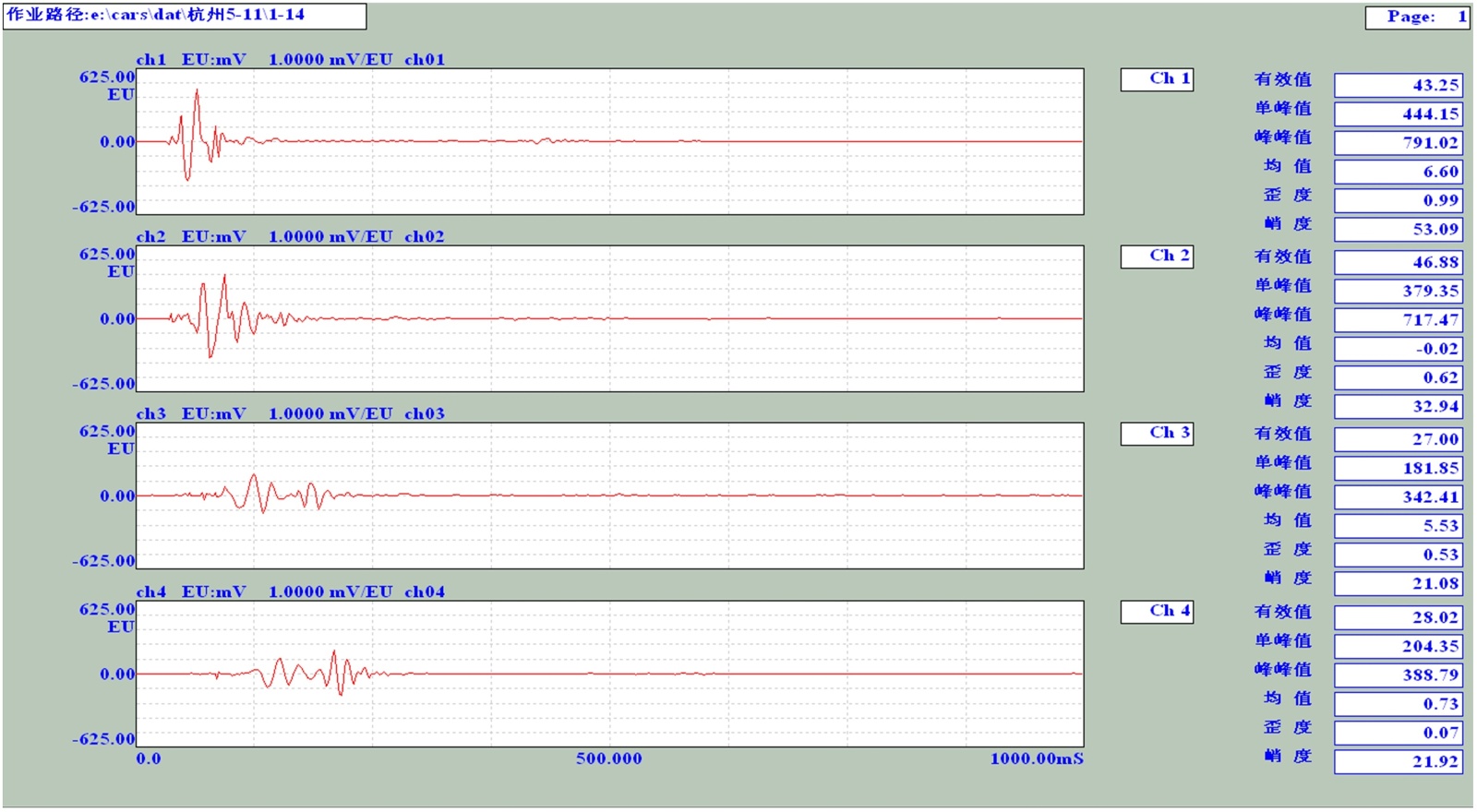Select Ch 3 single peak value 181.85
1477x812 pixels.
click(1398, 468)
